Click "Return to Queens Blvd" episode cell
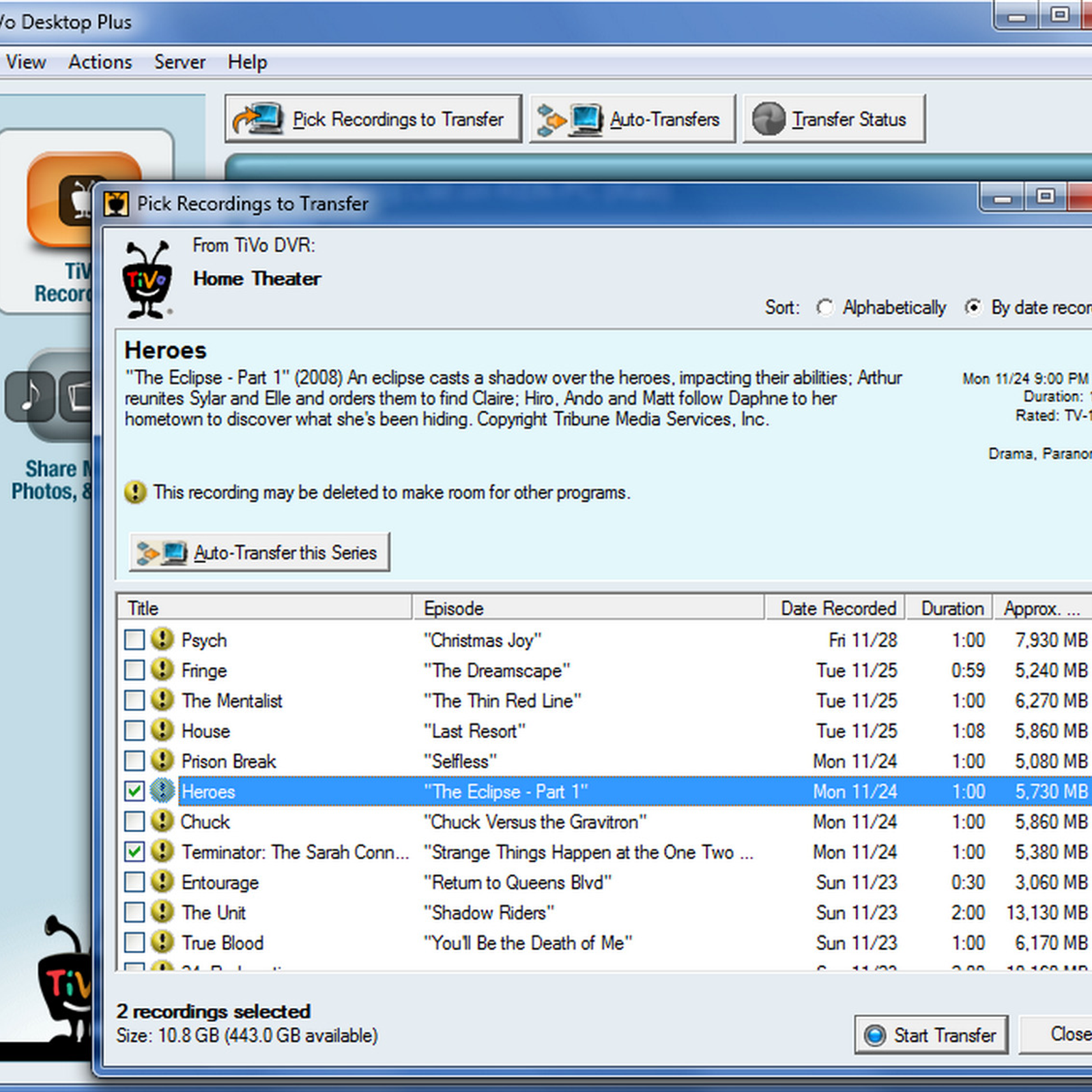1092x1092 pixels. click(x=517, y=882)
